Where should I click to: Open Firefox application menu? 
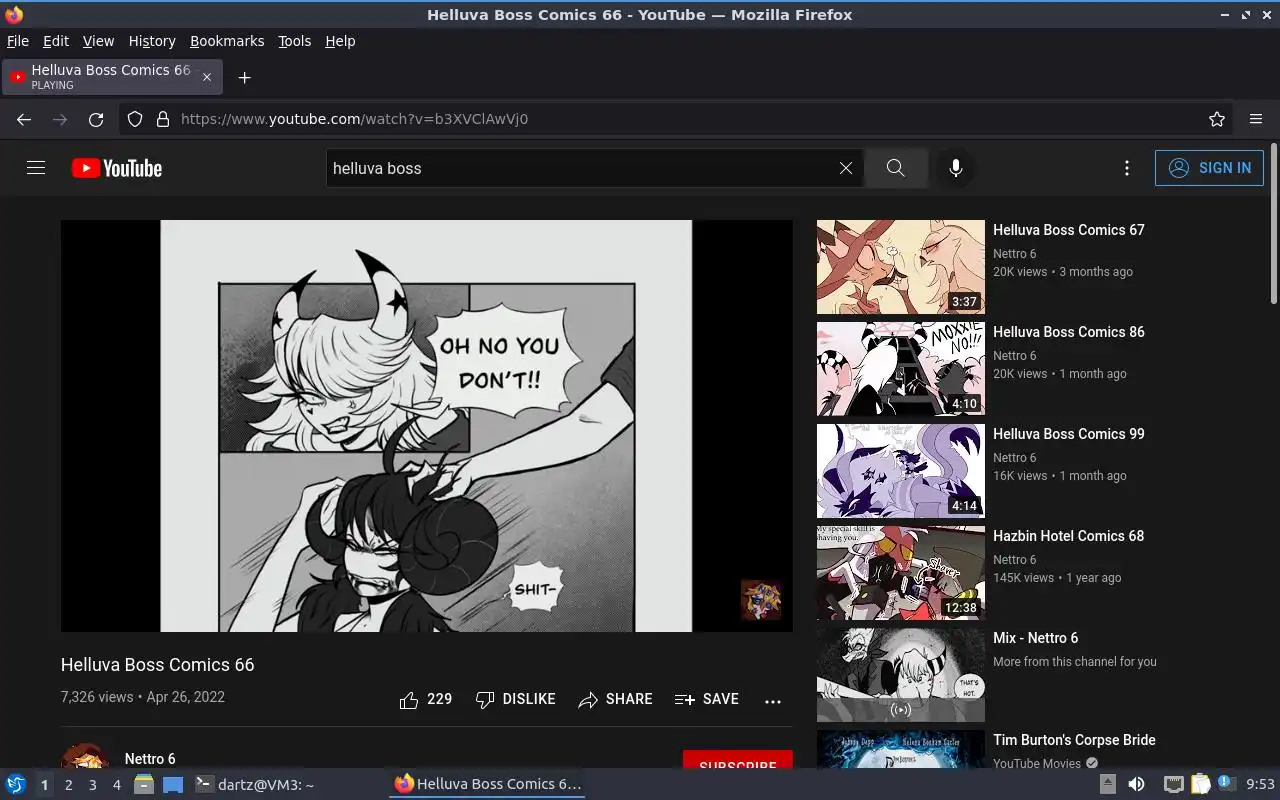point(1256,119)
